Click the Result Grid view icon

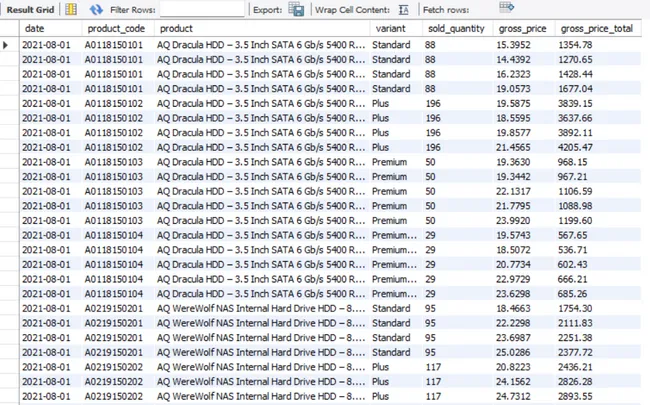71,9
